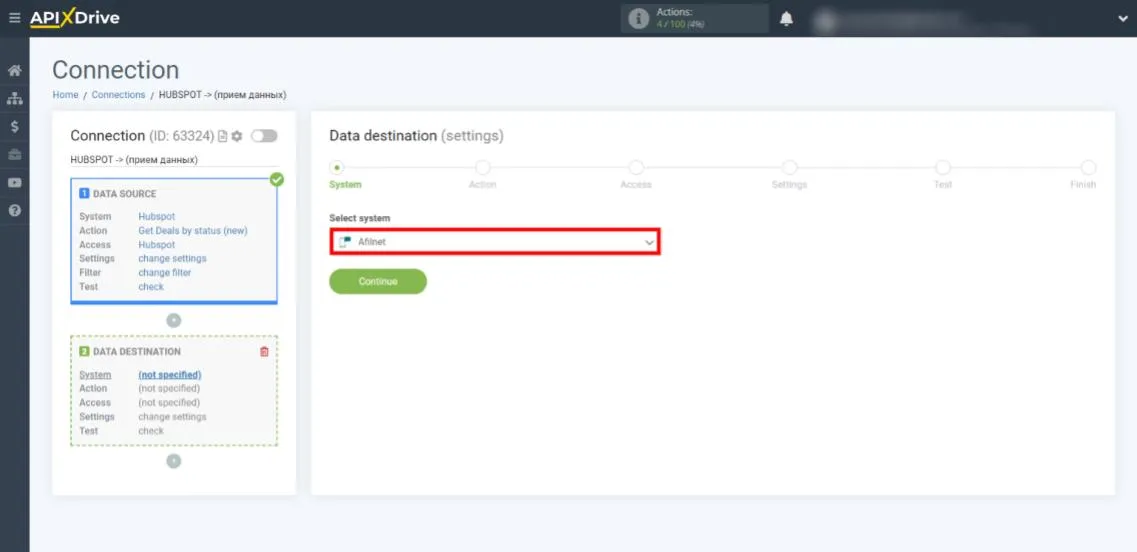Toggle the connection on/off switch

point(264,136)
